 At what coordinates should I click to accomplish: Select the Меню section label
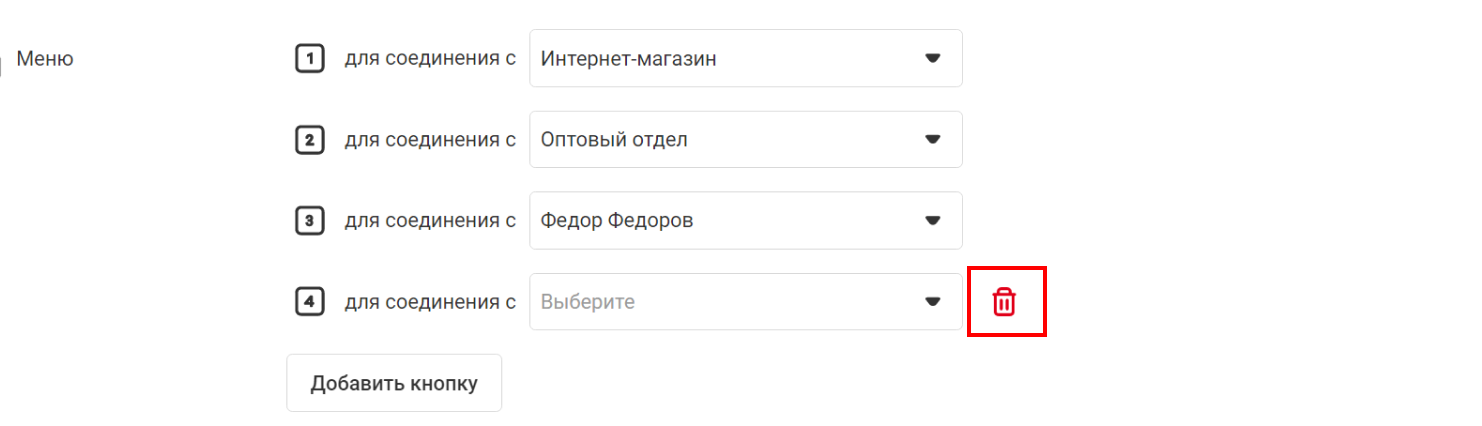click(x=45, y=59)
